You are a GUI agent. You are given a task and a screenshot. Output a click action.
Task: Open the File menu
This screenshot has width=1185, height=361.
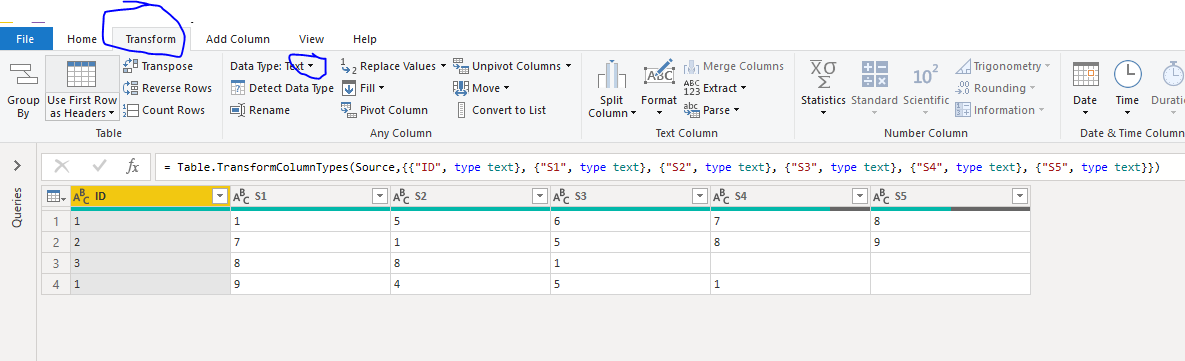click(x=26, y=39)
